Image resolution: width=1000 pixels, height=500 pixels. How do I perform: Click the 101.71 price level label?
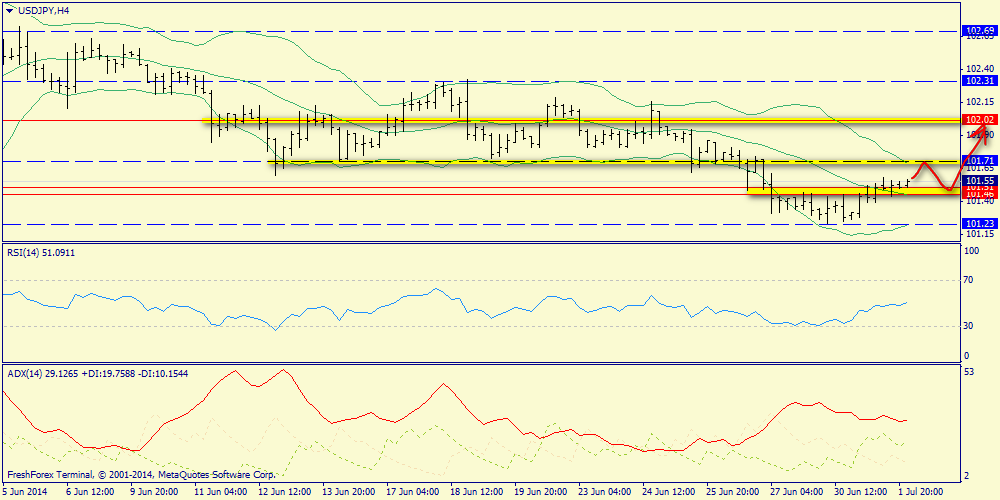tap(980, 161)
